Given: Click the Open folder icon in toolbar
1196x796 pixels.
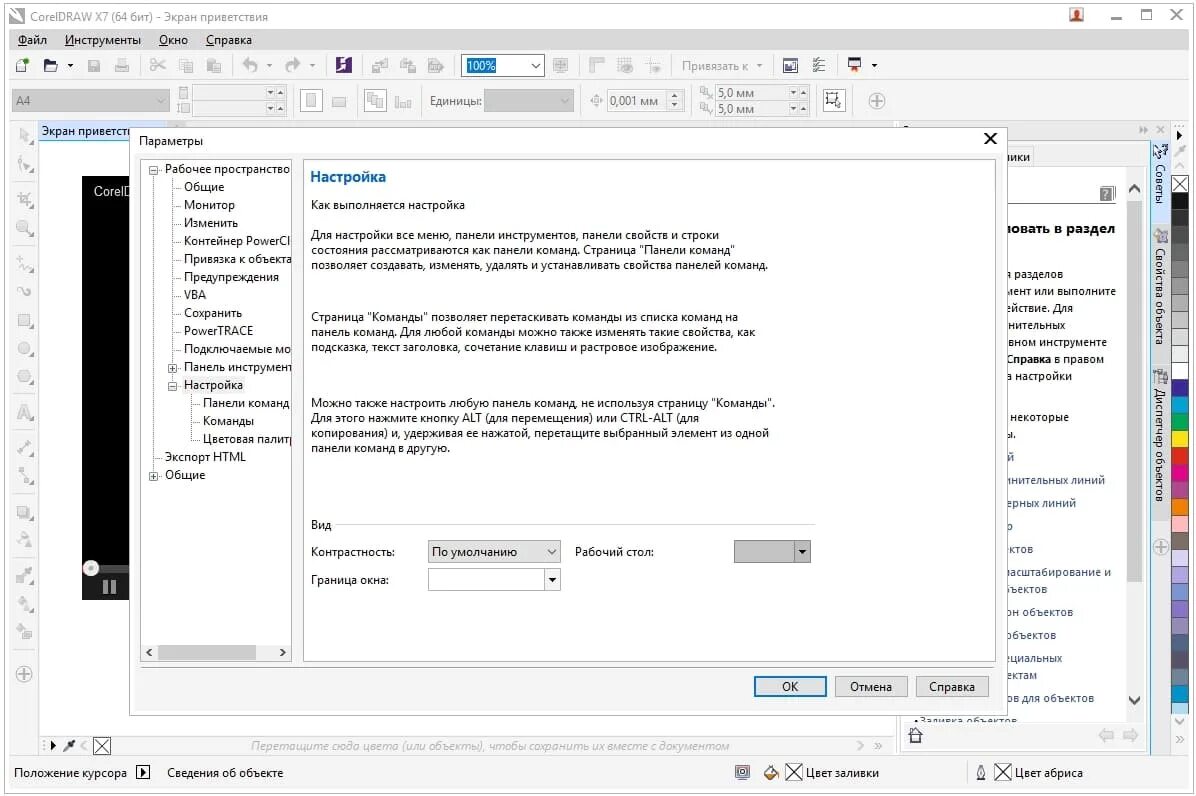Looking at the screenshot, I should (x=50, y=66).
